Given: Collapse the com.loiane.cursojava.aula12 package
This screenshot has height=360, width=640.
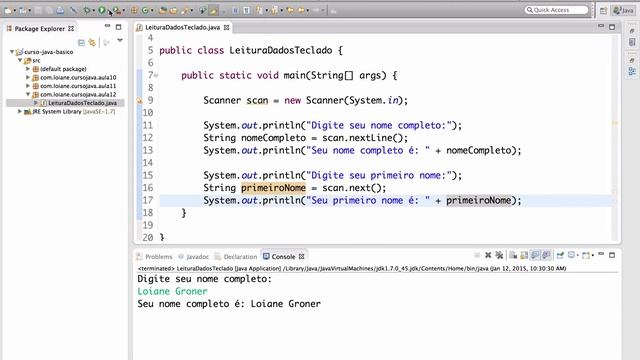Looking at the screenshot, I should point(28,94).
